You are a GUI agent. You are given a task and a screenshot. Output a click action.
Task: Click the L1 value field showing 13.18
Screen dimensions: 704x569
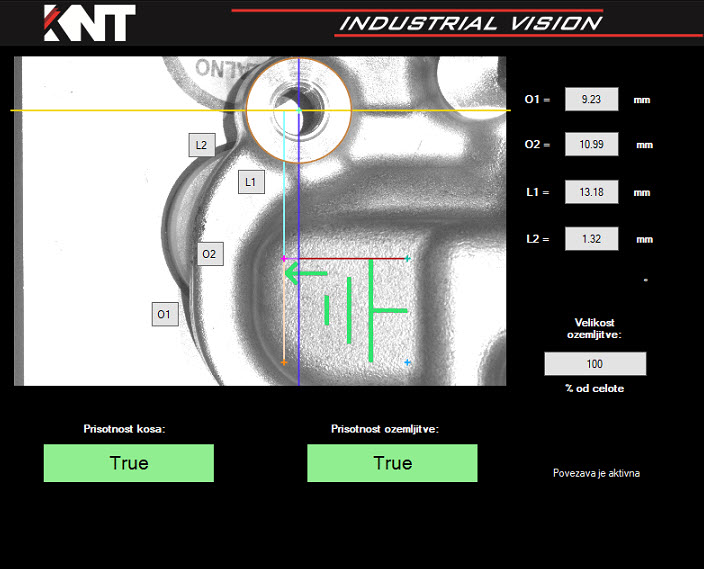click(x=591, y=192)
